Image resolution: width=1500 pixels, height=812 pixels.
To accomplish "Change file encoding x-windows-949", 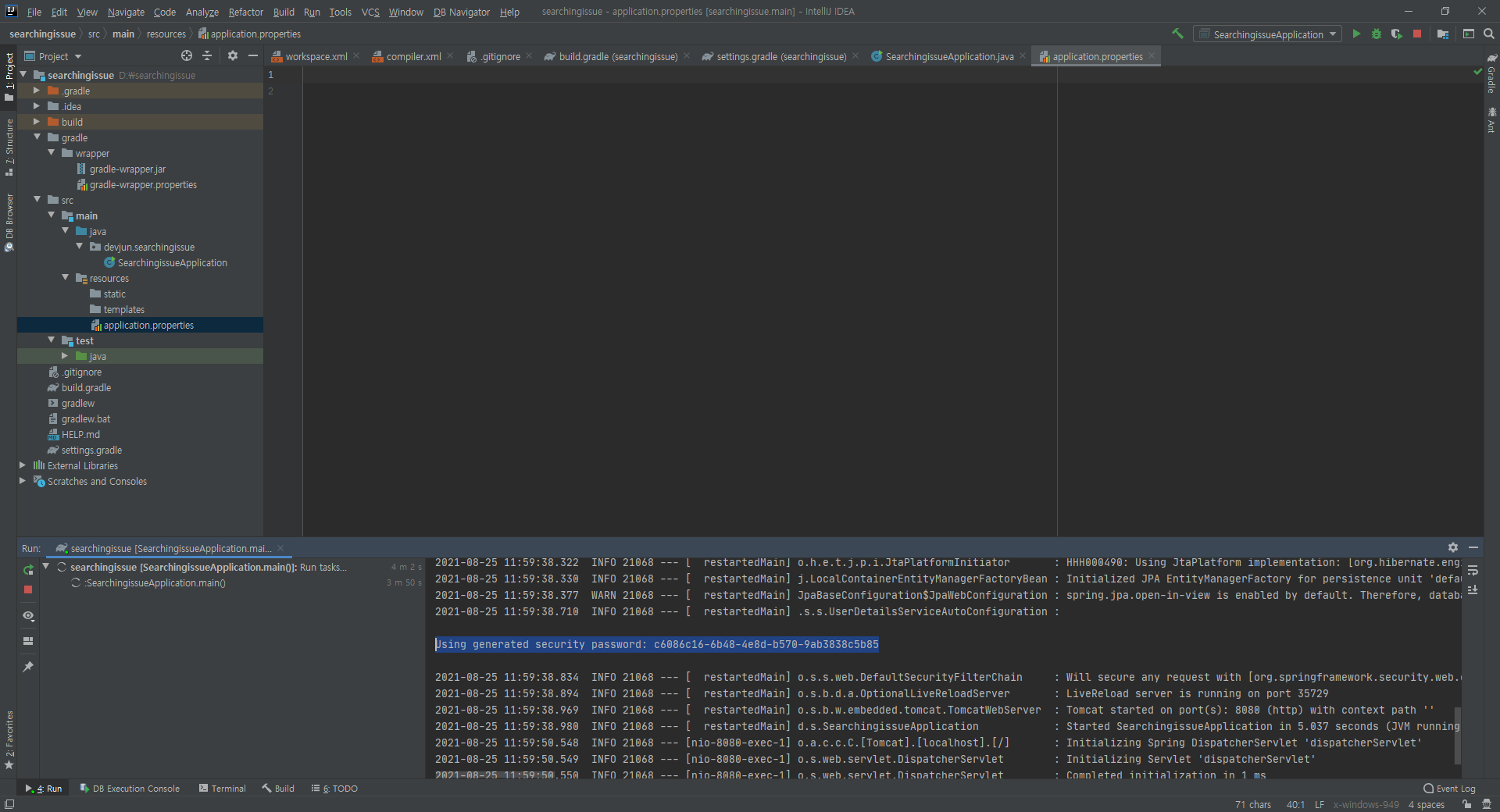I will point(1366,804).
